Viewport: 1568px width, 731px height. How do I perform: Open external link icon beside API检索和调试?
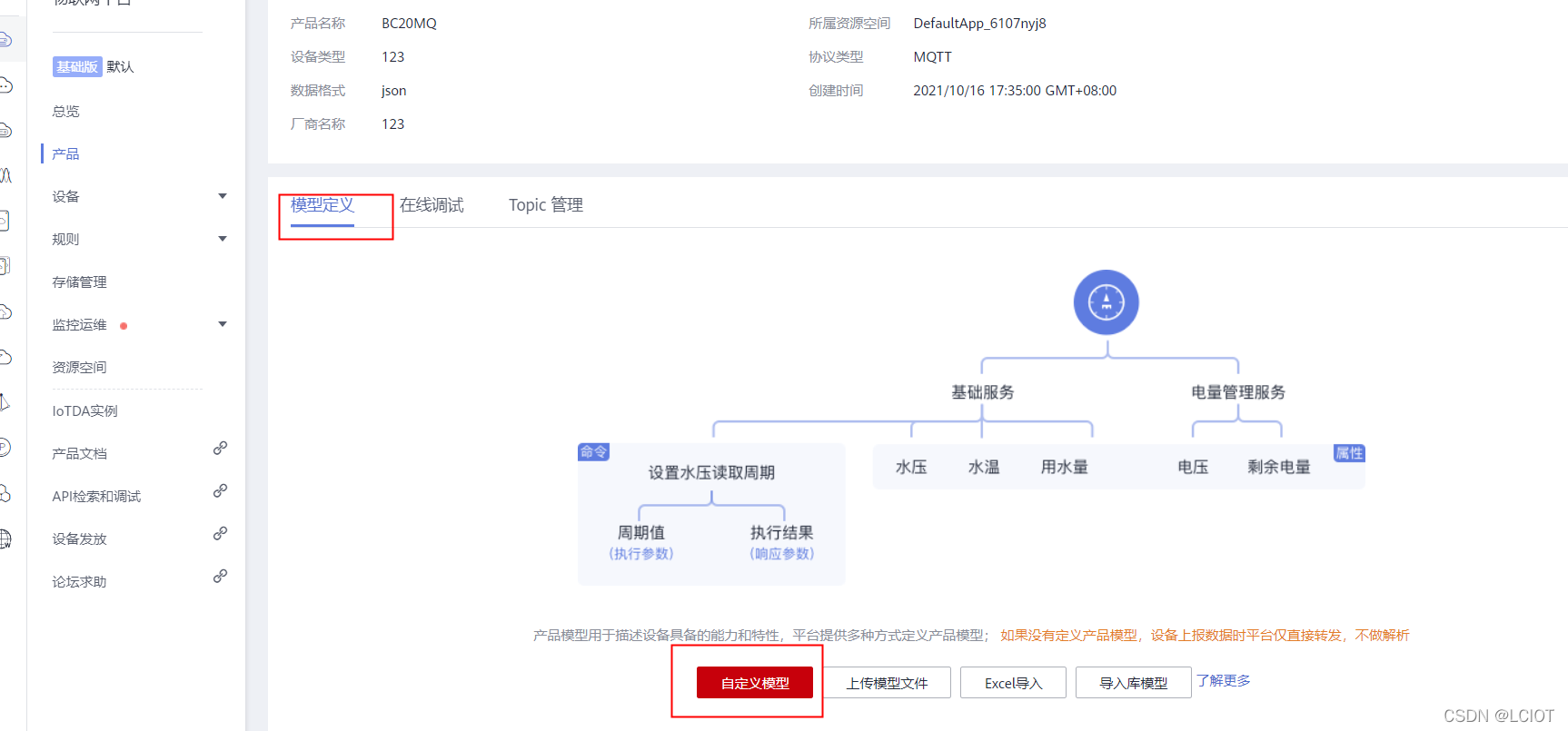tap(220, 490)
